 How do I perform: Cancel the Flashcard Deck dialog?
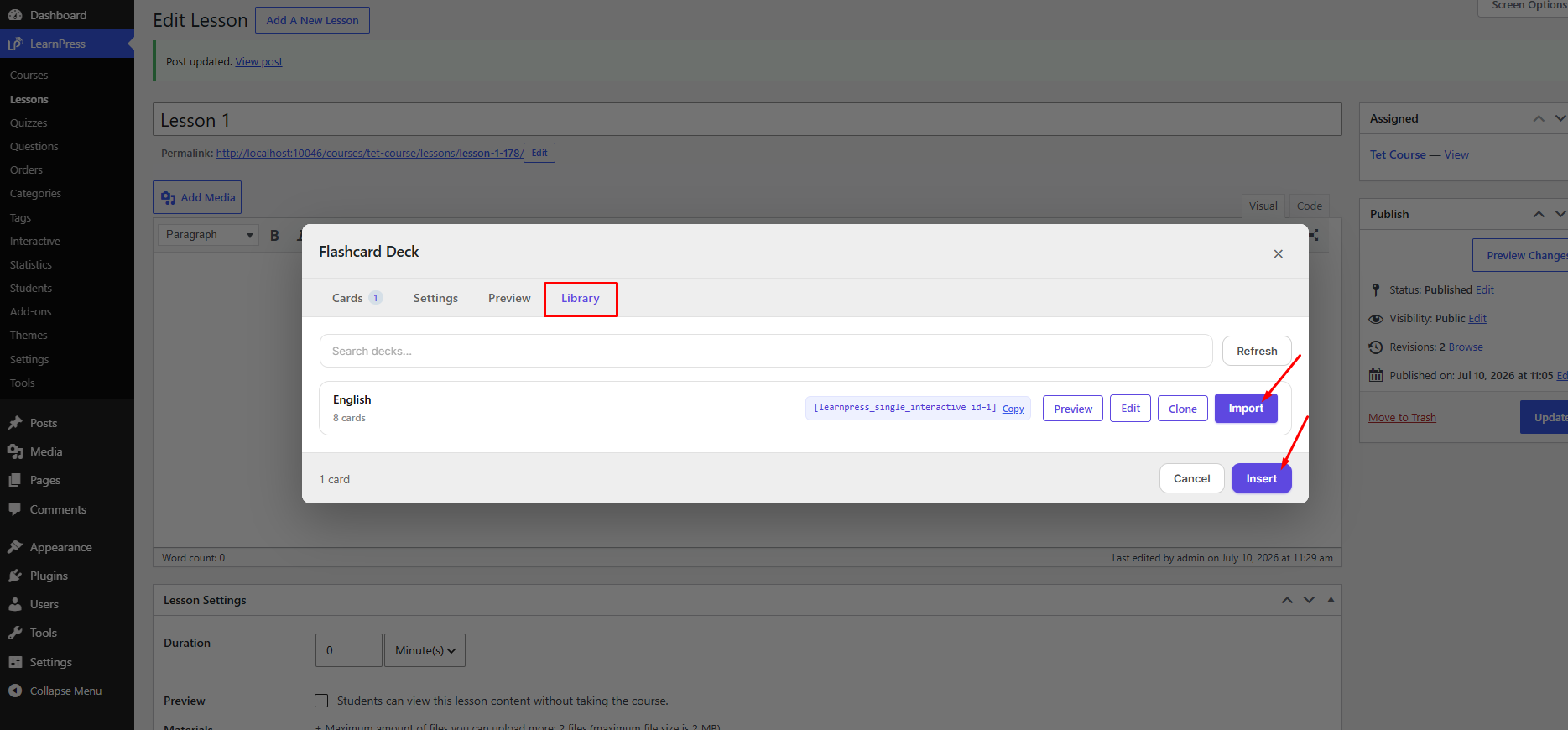[1192, 478]
